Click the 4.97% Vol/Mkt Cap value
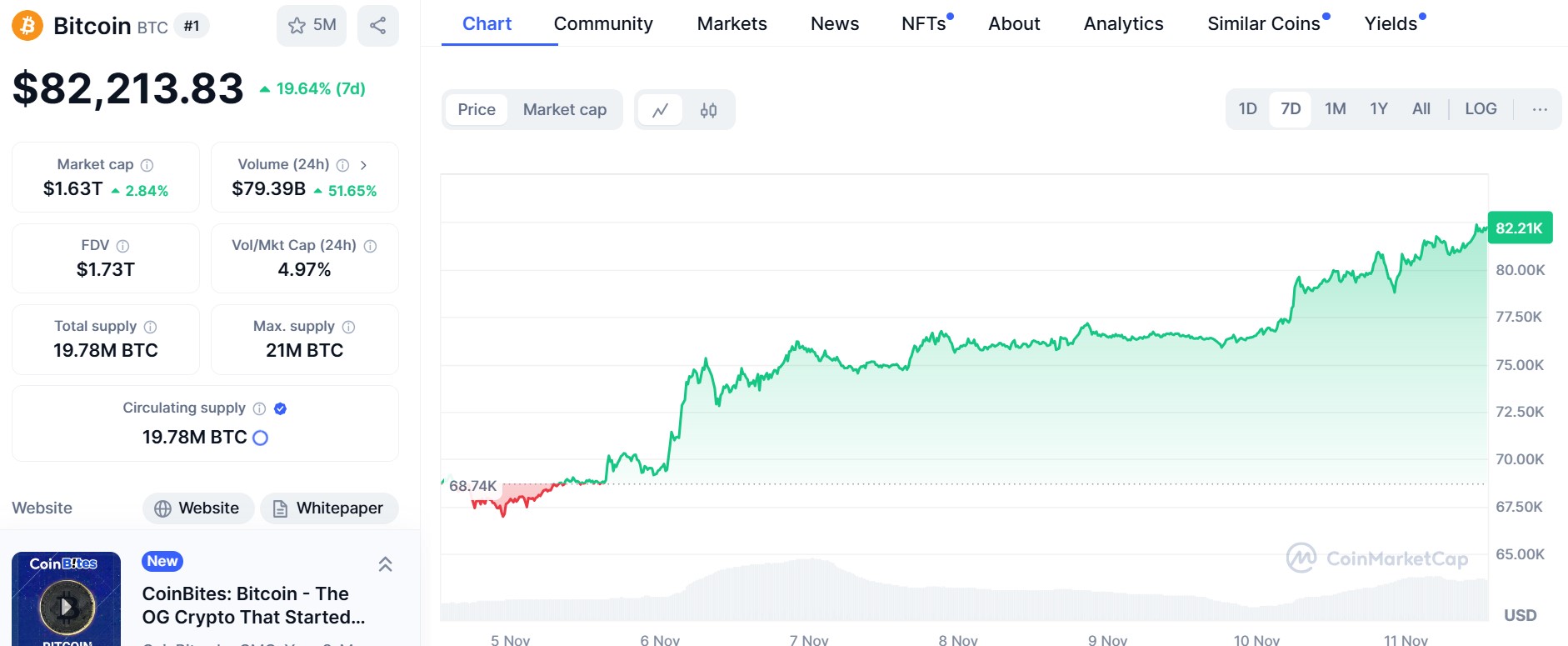 click(305, 270)
